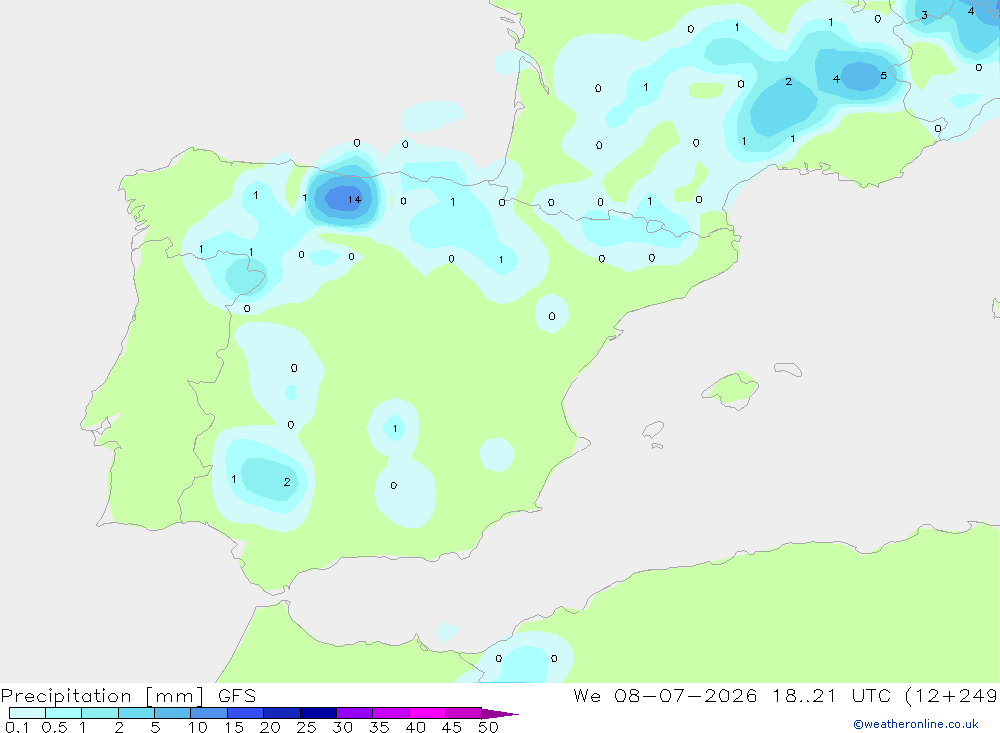Click the legend label '0.1'
Viewport: 1000px width, 733px height.
[17, 727]
